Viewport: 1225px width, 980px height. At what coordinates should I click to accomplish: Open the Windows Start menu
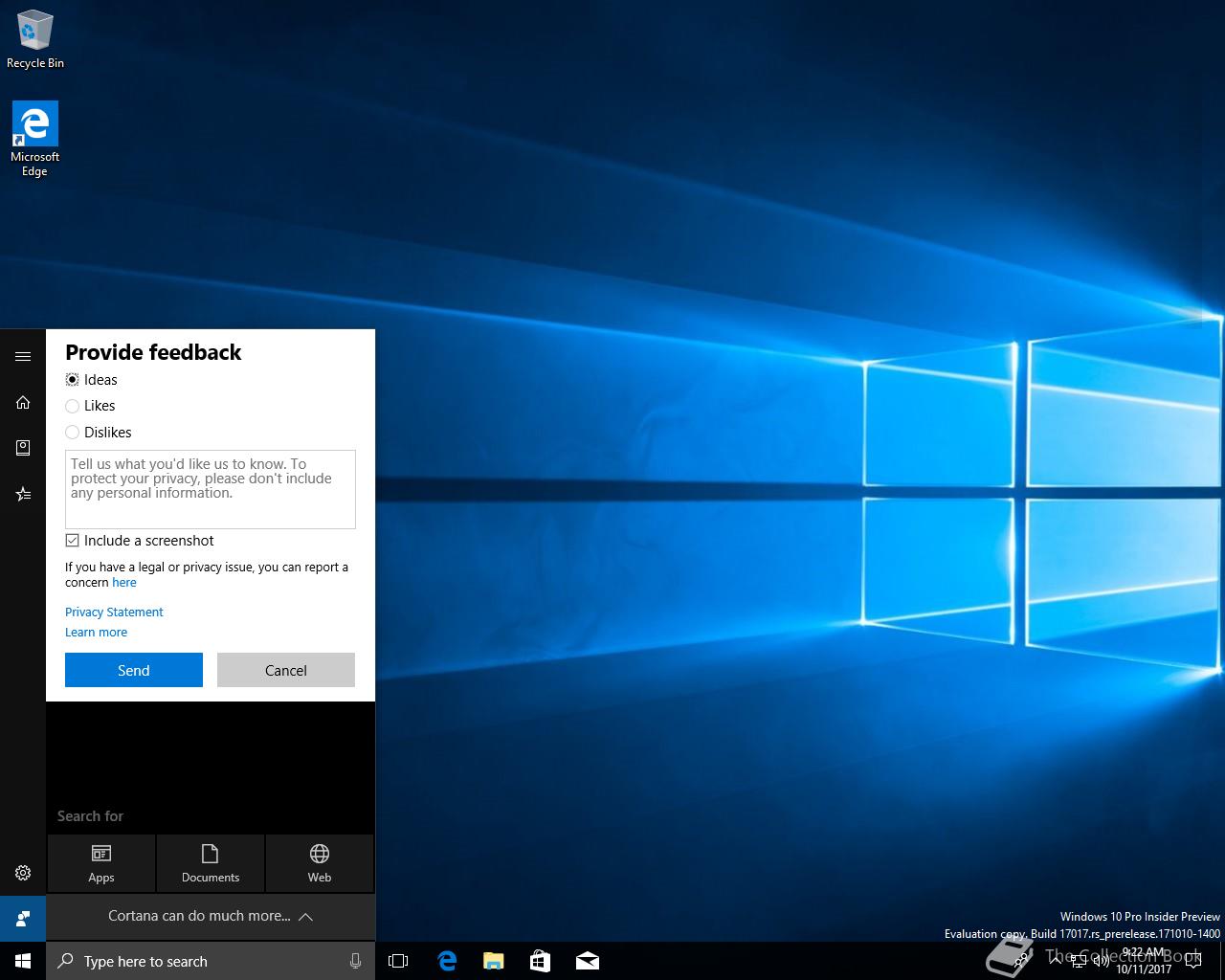[x=23, y=961]
